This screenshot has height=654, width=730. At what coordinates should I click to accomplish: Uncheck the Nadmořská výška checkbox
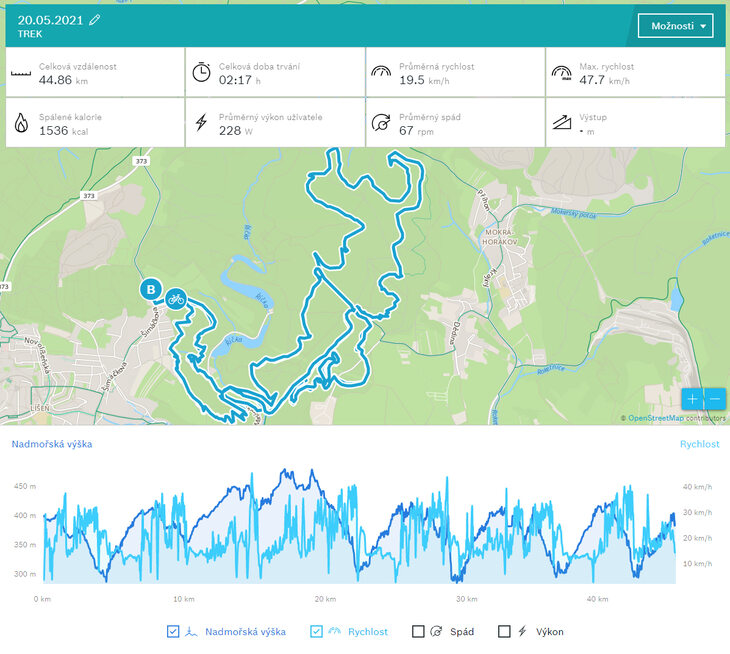point(173,632)
